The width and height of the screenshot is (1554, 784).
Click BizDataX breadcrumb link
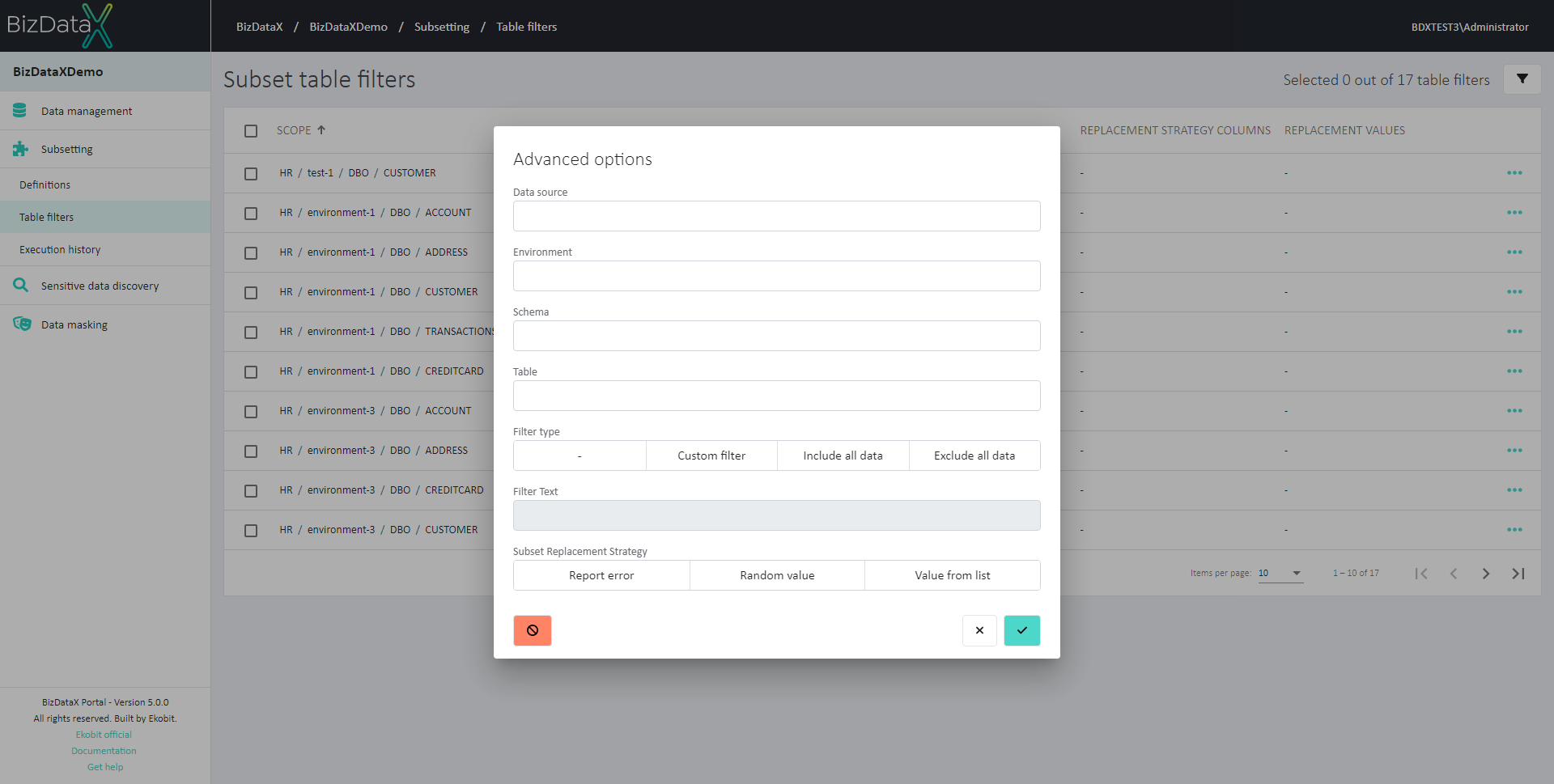[x=259, y=27]
